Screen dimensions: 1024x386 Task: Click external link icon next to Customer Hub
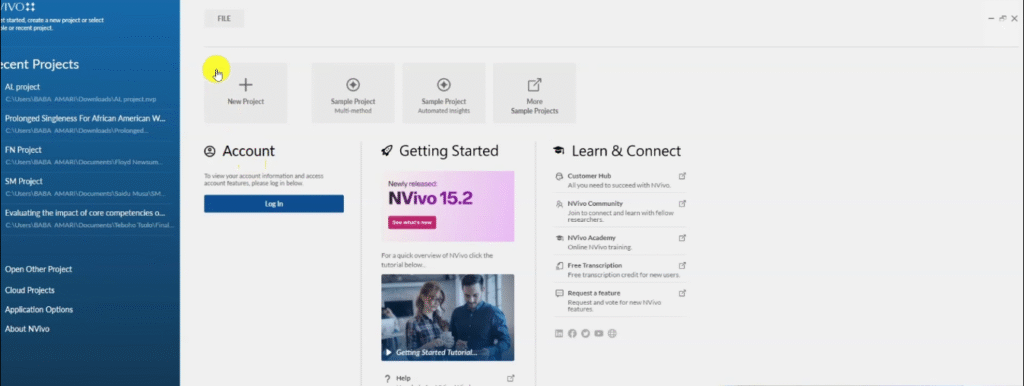click(682, 176)
